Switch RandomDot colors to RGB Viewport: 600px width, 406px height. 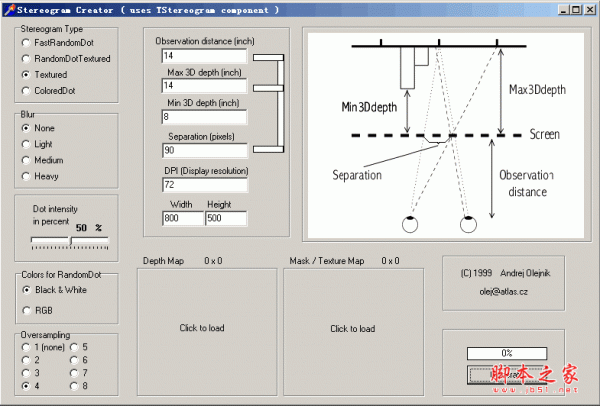26,310
